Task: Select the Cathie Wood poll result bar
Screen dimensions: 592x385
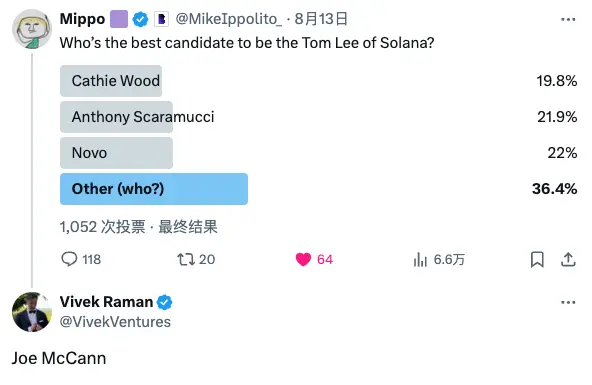Action: pos(111,81)
